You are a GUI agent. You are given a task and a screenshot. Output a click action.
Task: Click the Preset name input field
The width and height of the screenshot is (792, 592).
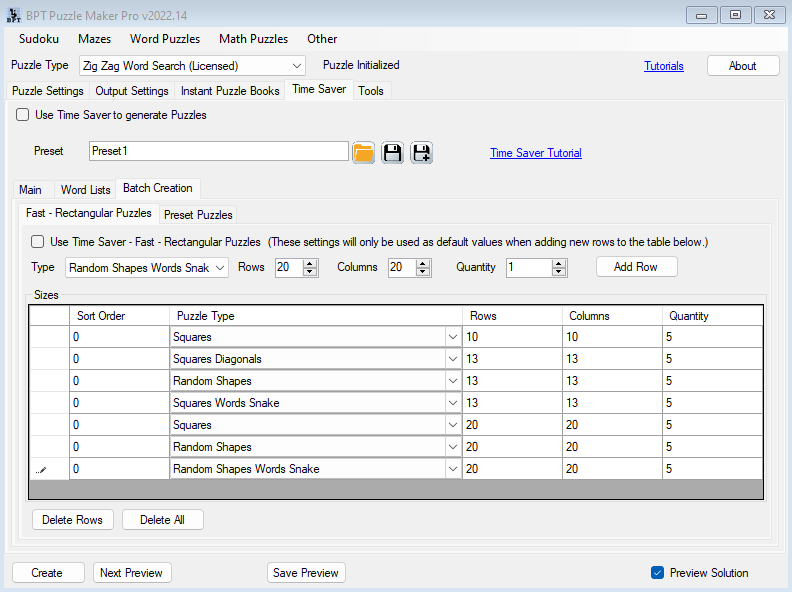coord(219,151)
